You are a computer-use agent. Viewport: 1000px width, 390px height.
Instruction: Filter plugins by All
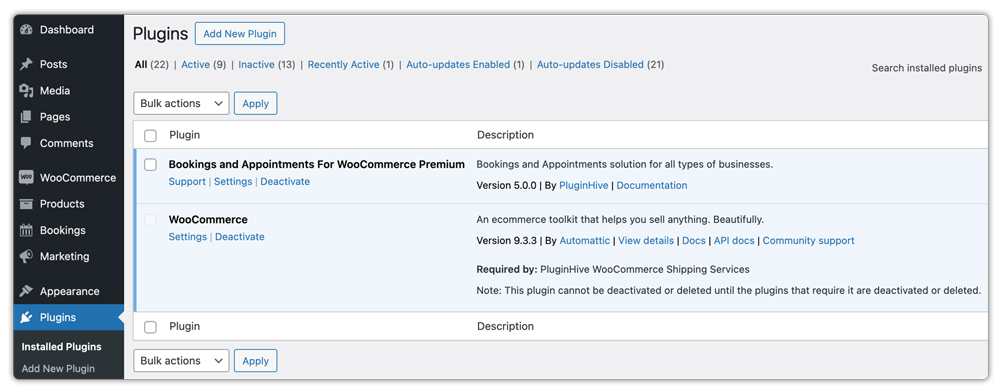[x=141, y=65]
